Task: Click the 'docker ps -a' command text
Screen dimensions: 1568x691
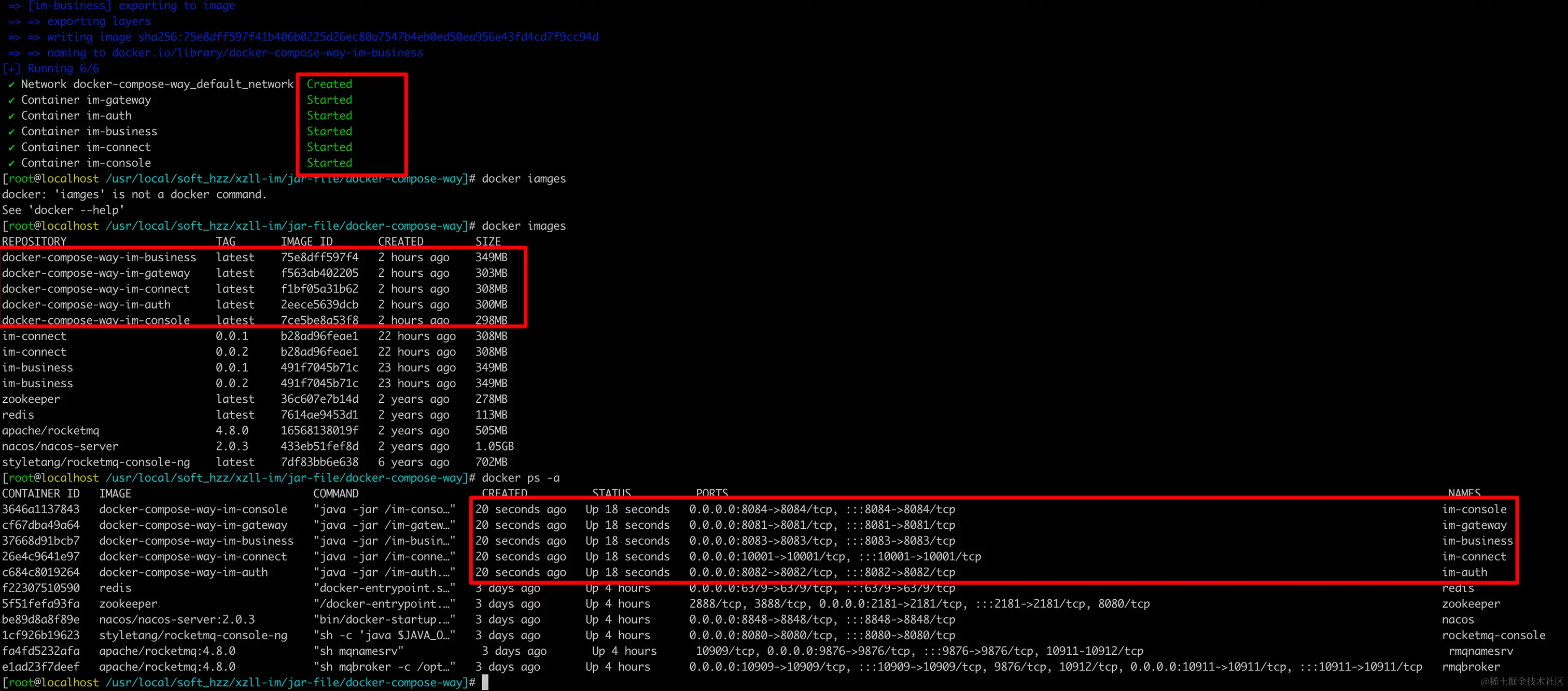Action: (521, 477)
